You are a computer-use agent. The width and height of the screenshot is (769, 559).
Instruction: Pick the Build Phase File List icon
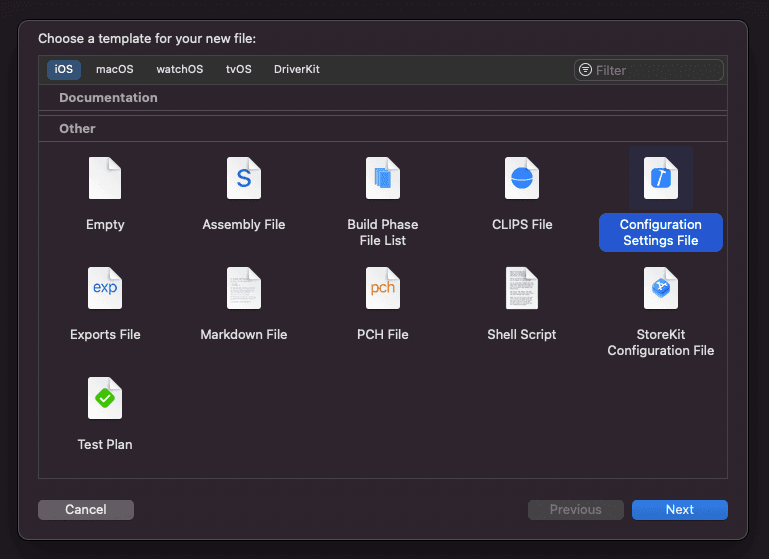pos(383,178)
